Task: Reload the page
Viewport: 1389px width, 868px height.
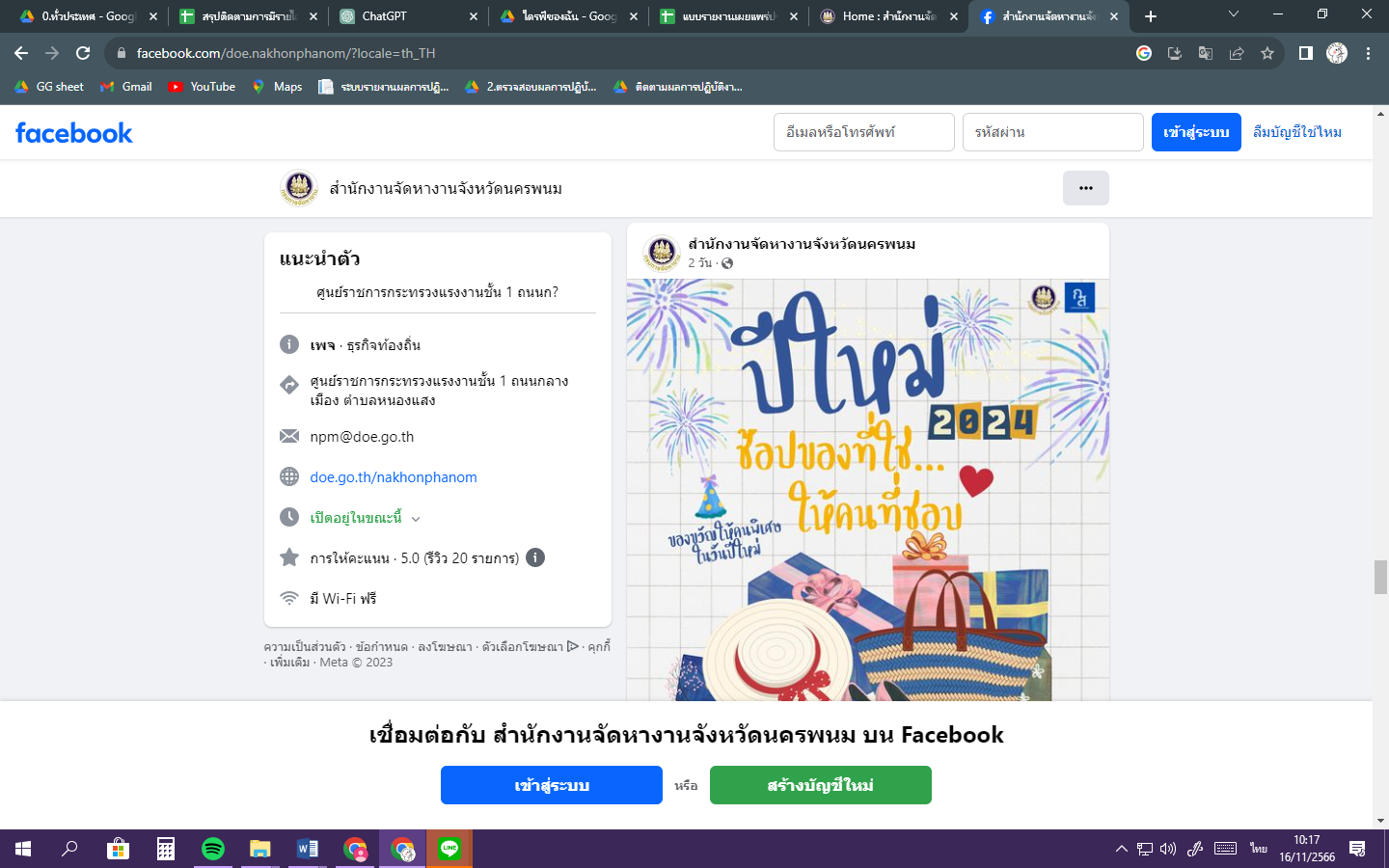Action: click(83, 53)
